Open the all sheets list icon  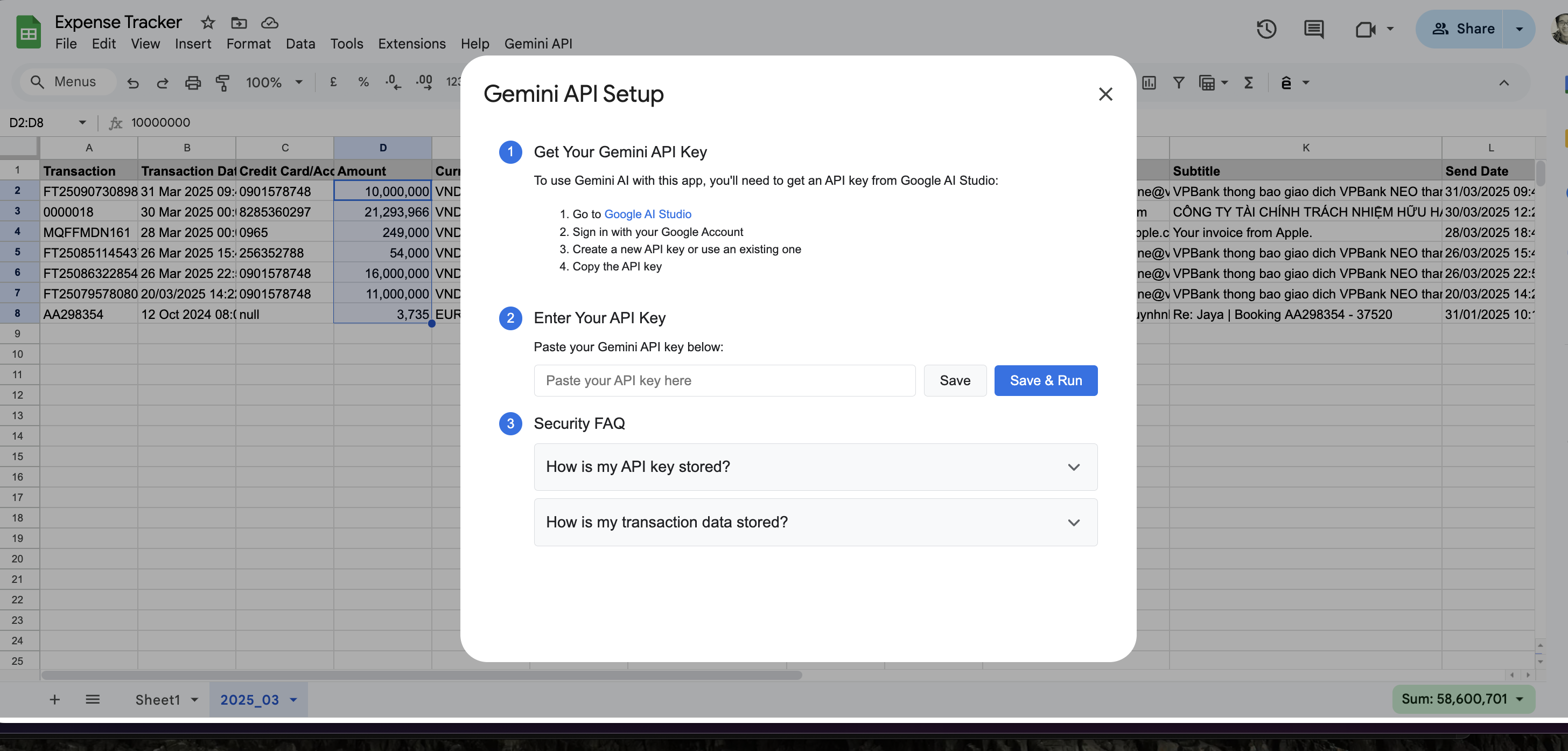(93, 699)
